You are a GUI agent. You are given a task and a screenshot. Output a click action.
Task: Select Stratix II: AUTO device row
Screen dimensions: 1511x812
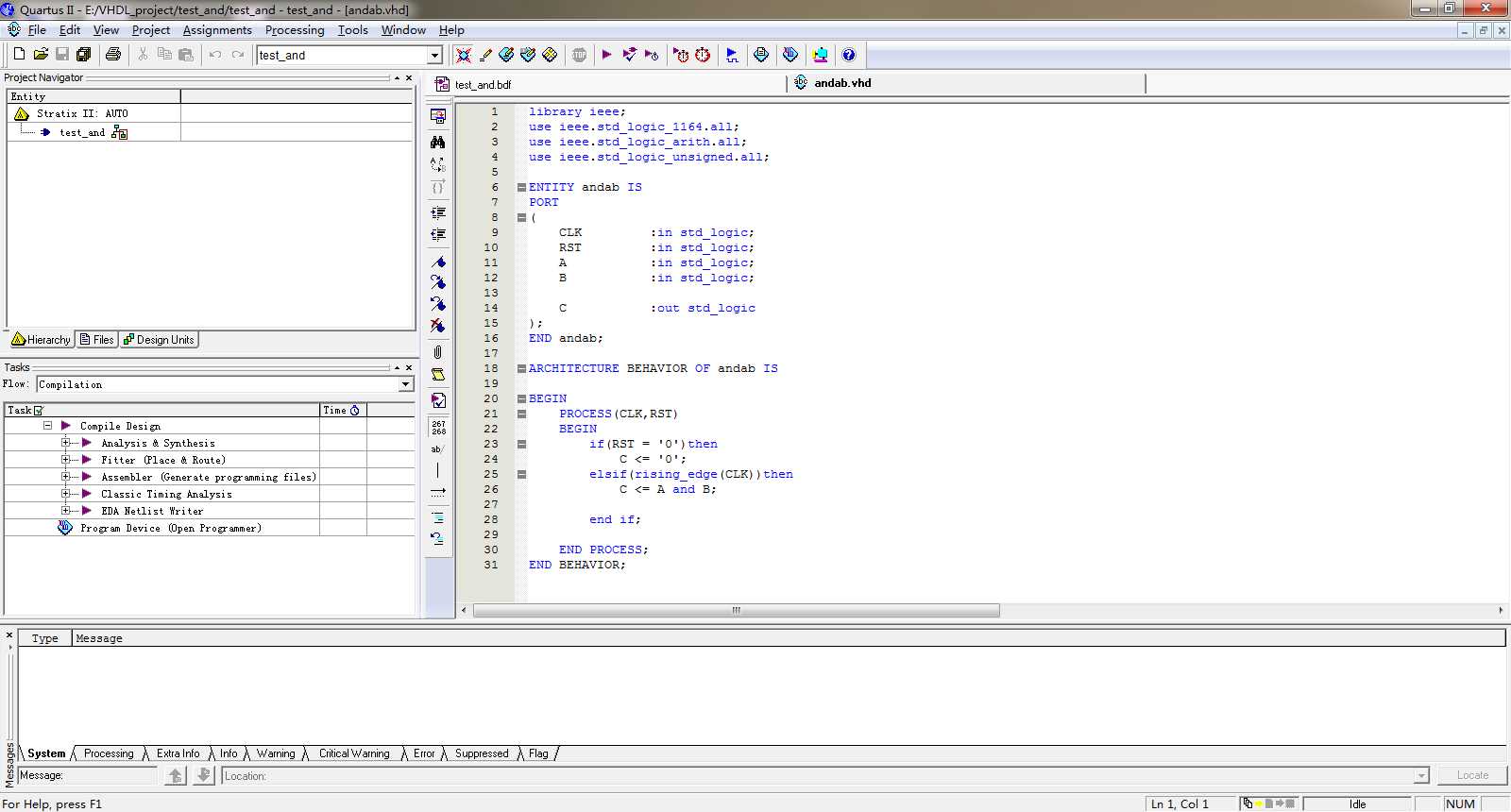82,113
